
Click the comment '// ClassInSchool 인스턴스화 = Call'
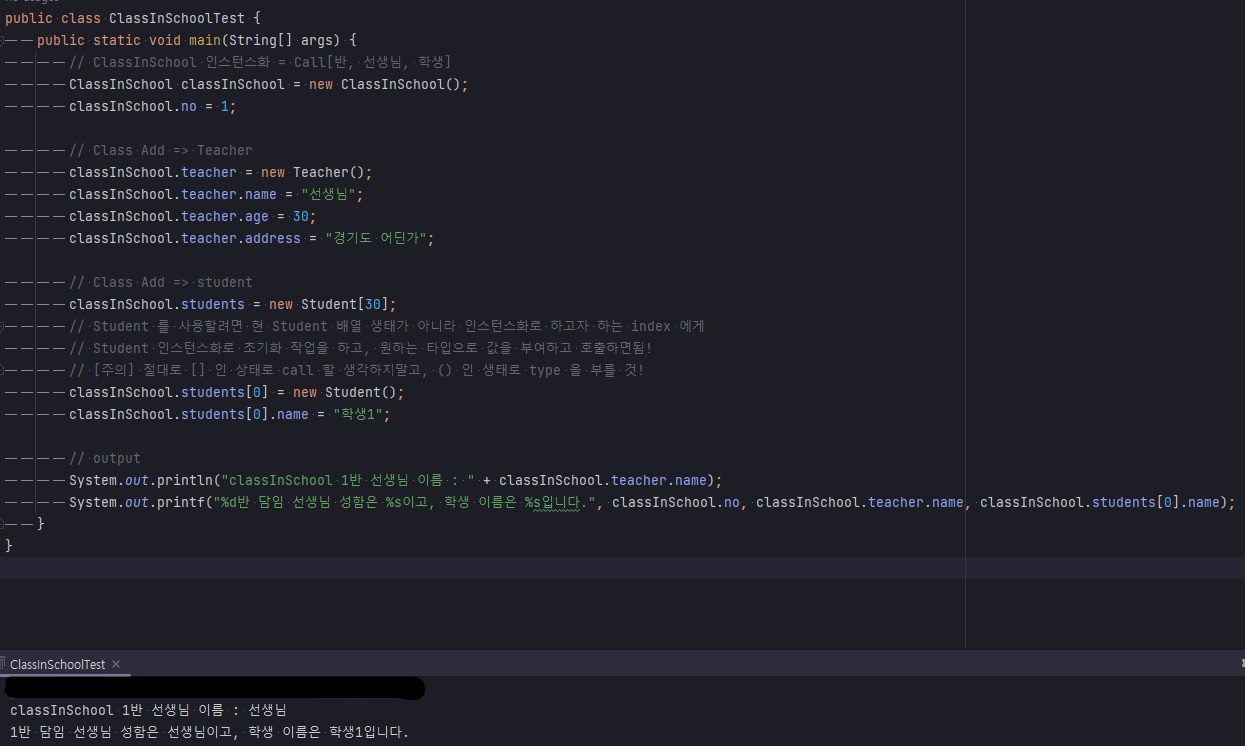coord(260,63)
